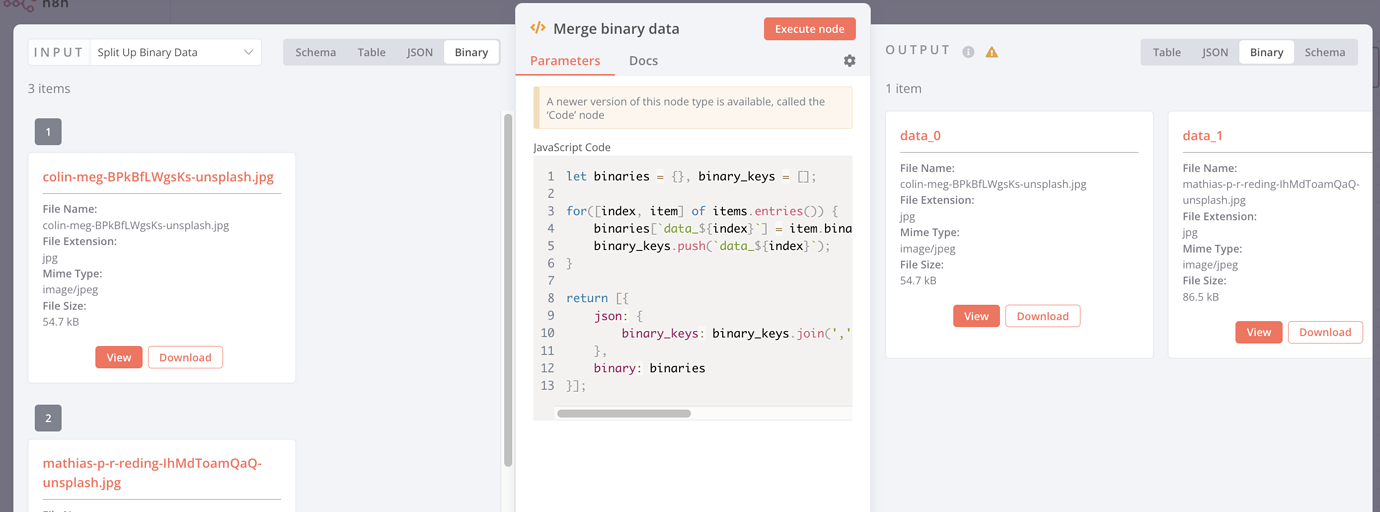Download the data_0 output file
The height and width of the screenshot is (512, 1380).
tap(1042, 316)
